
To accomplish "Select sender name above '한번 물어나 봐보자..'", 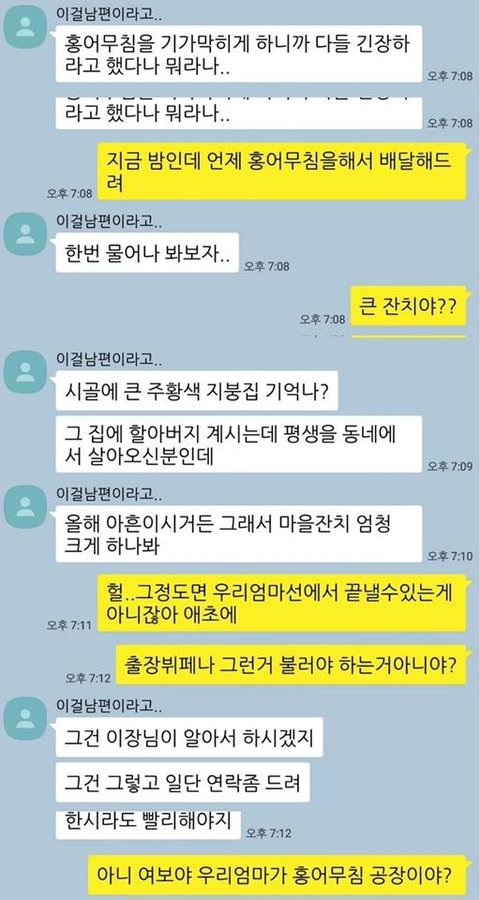I will point(109,220).
